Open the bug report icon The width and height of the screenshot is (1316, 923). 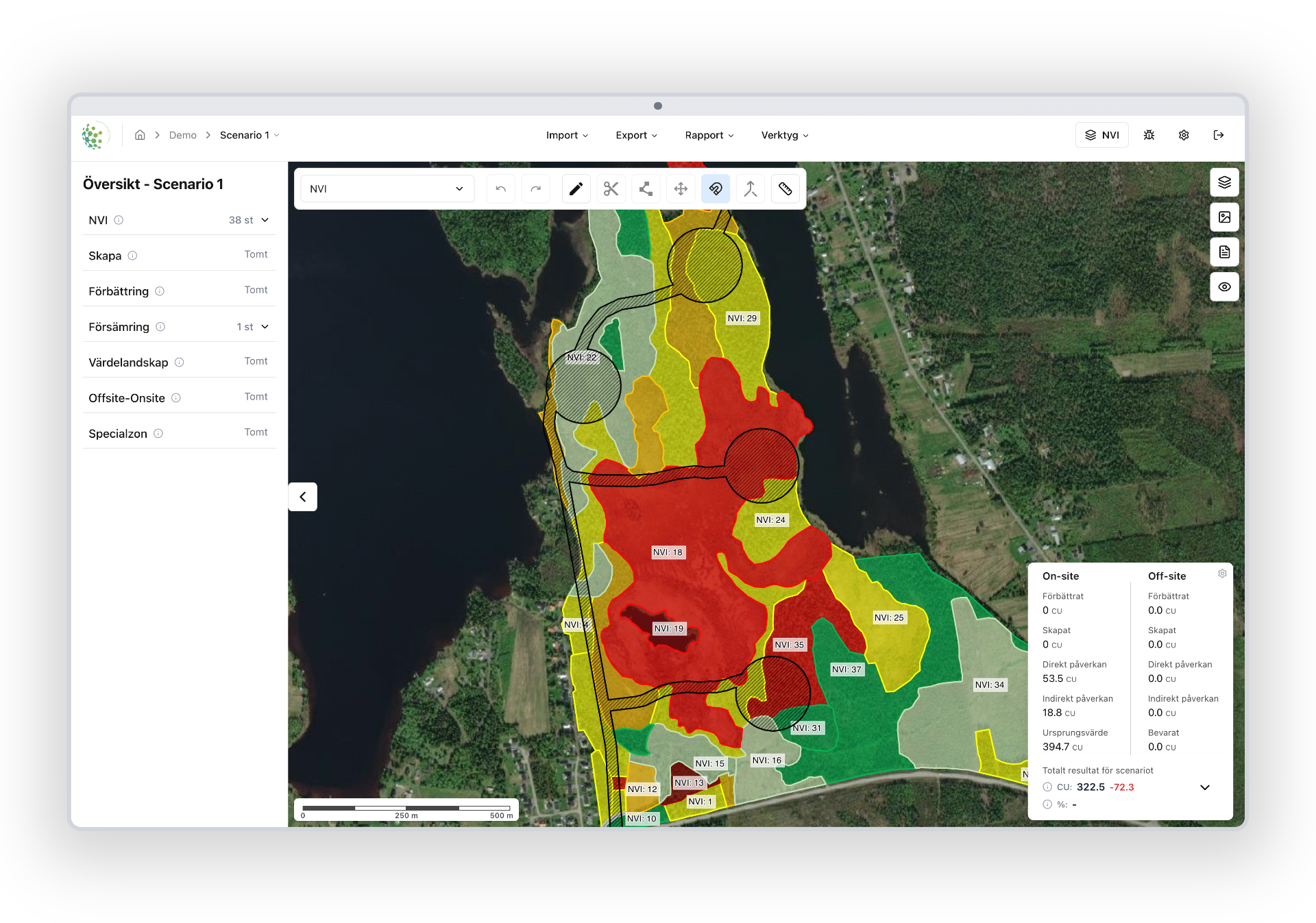[1149, 135]
